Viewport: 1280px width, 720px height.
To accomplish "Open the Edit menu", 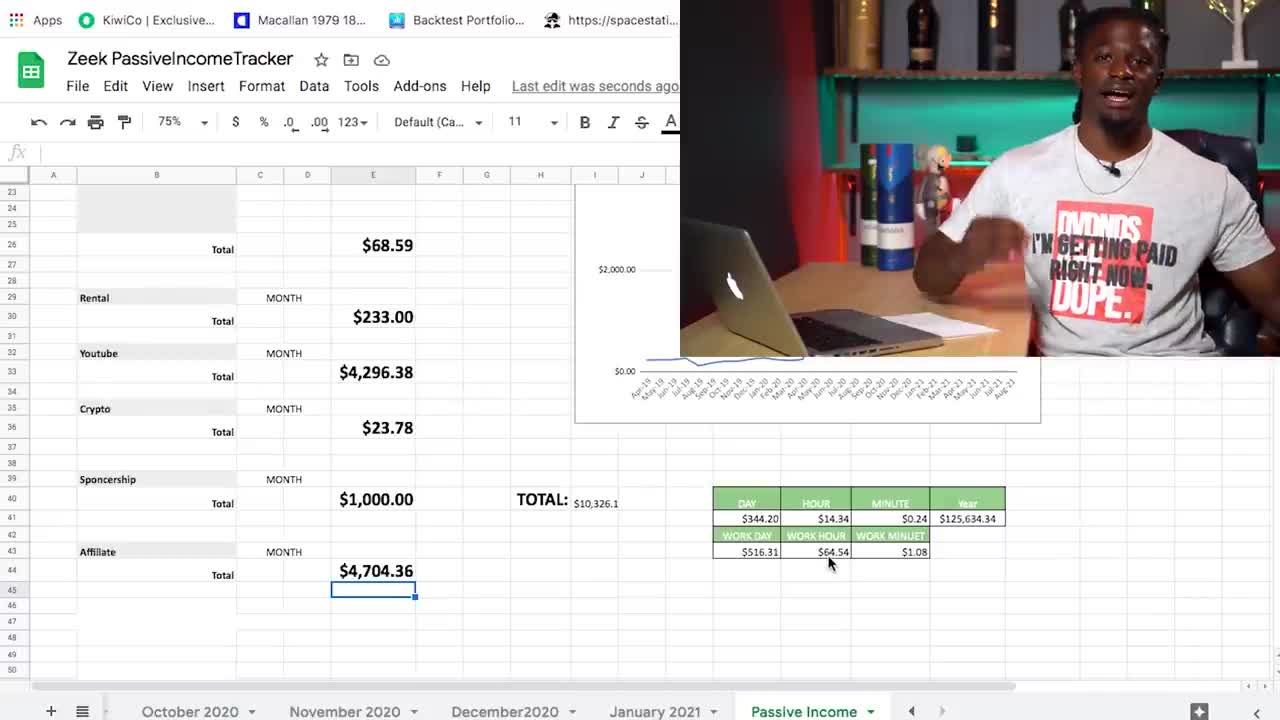I will (x=115, y=86).
